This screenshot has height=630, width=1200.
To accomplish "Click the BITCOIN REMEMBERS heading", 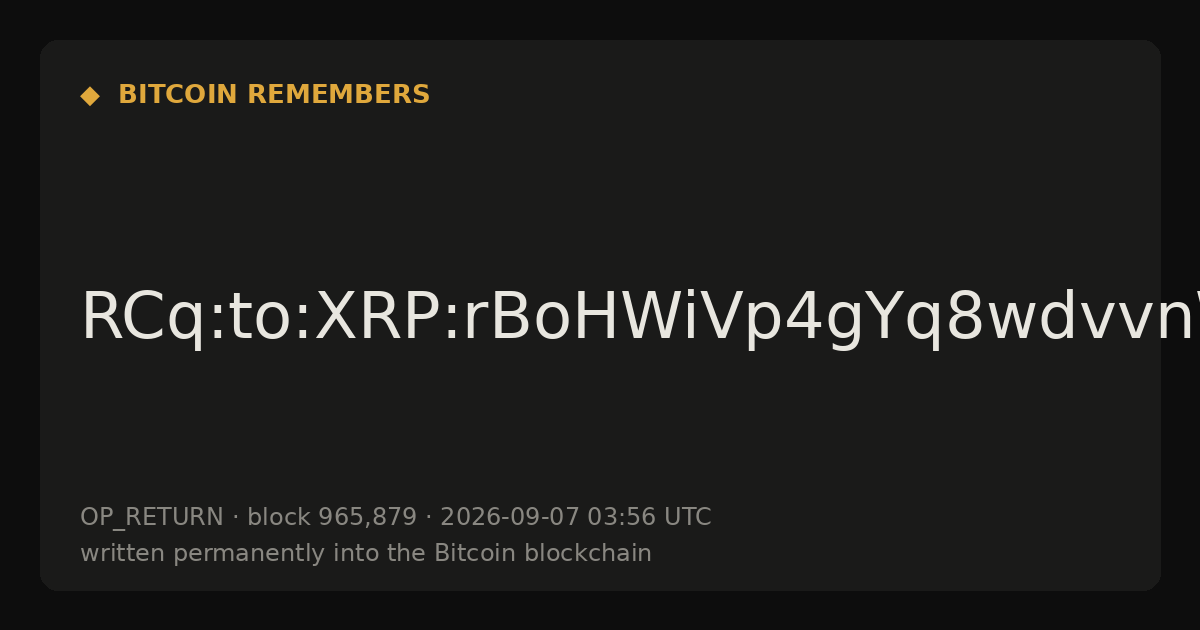I will (274, 95).
